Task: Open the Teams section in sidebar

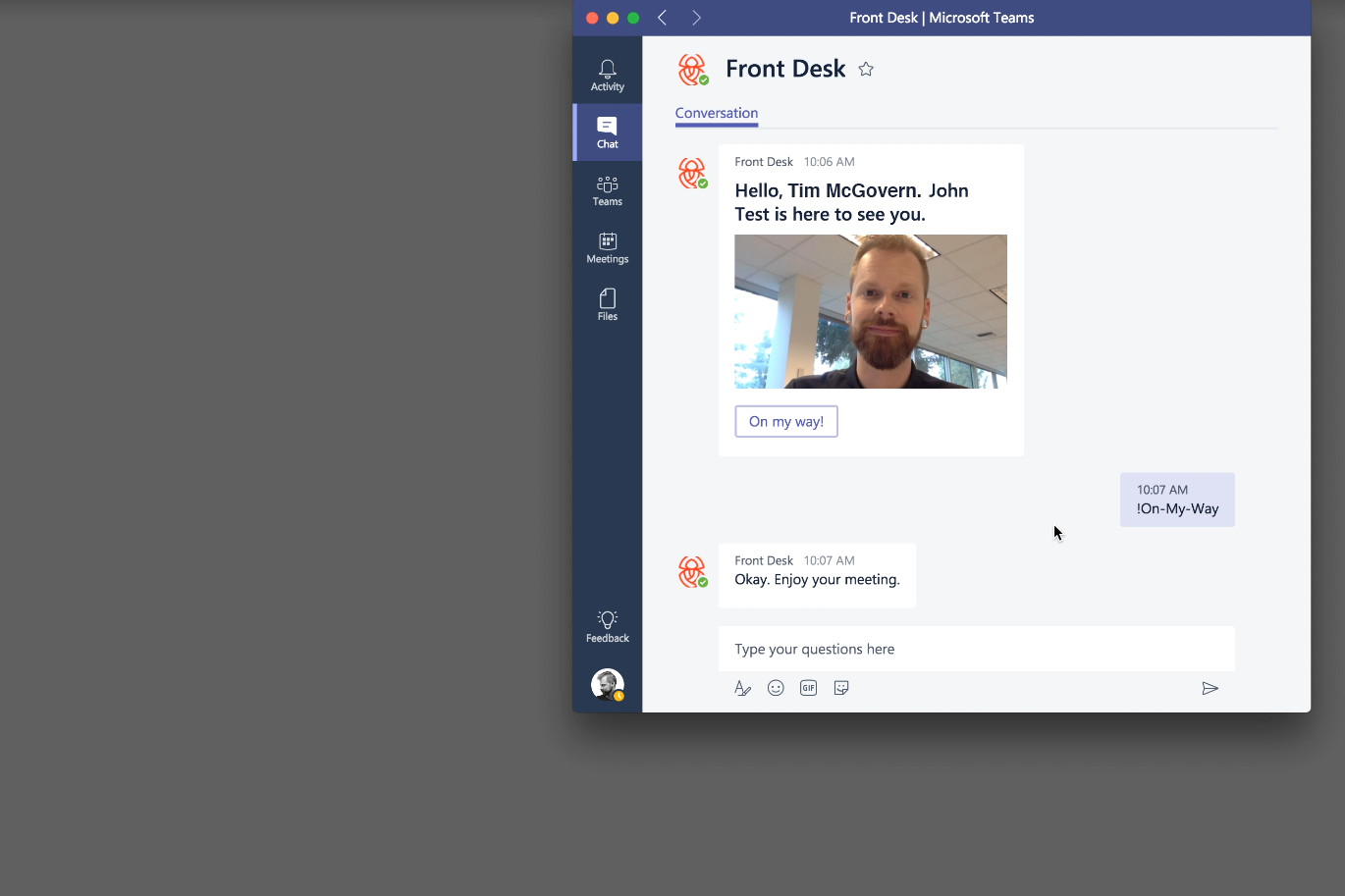Action: (x=607, y=190)
